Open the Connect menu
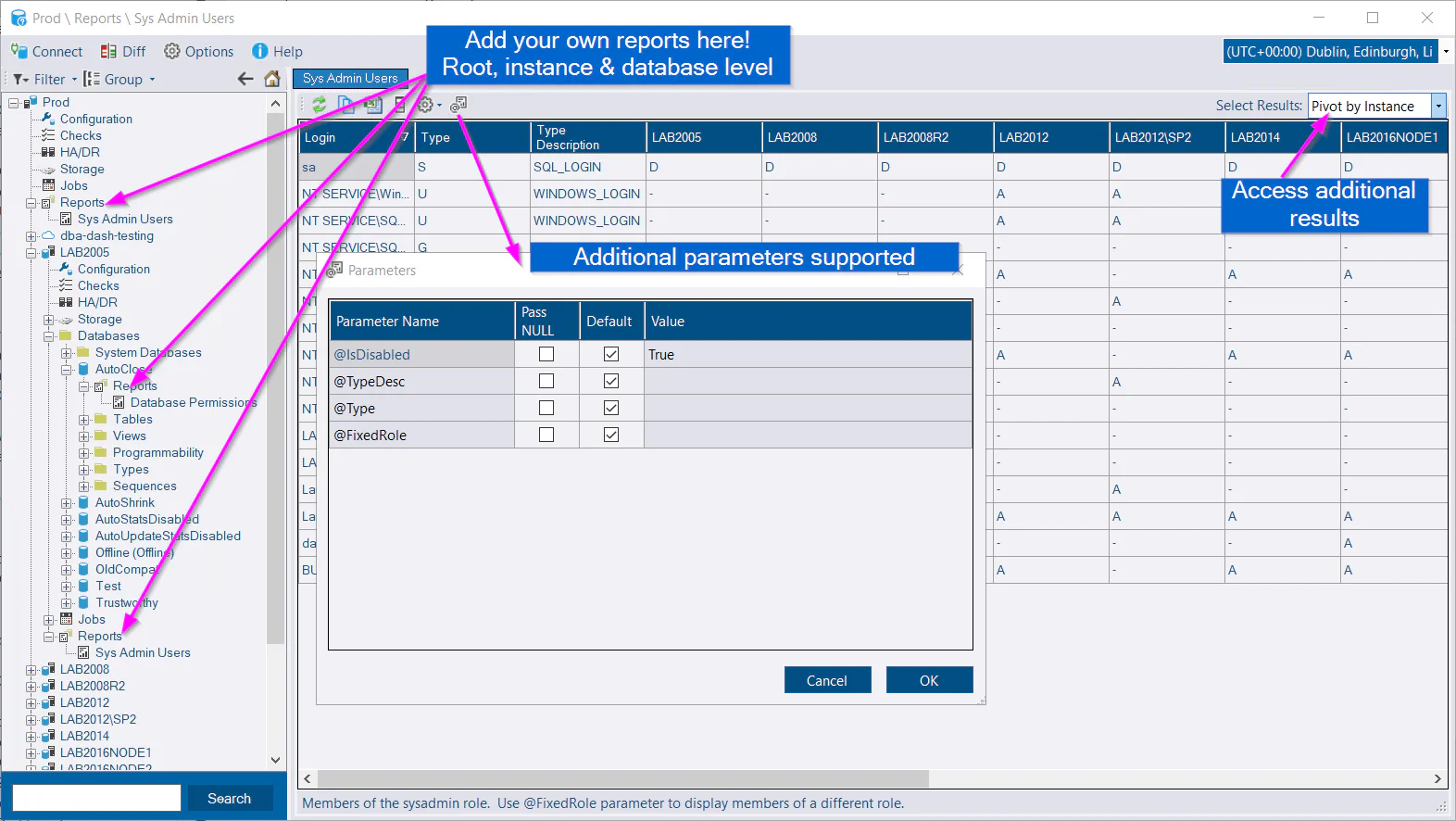 [47, 52]
